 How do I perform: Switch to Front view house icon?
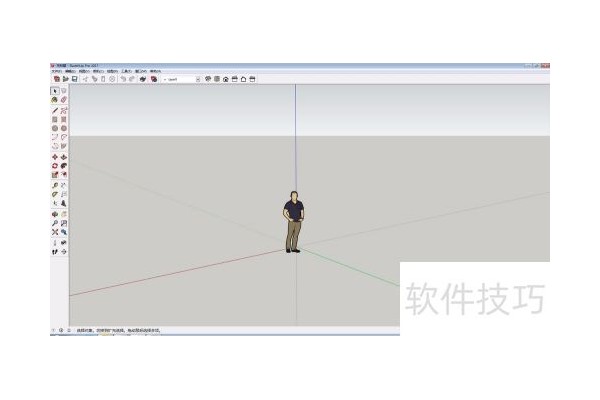pos(225,79)
